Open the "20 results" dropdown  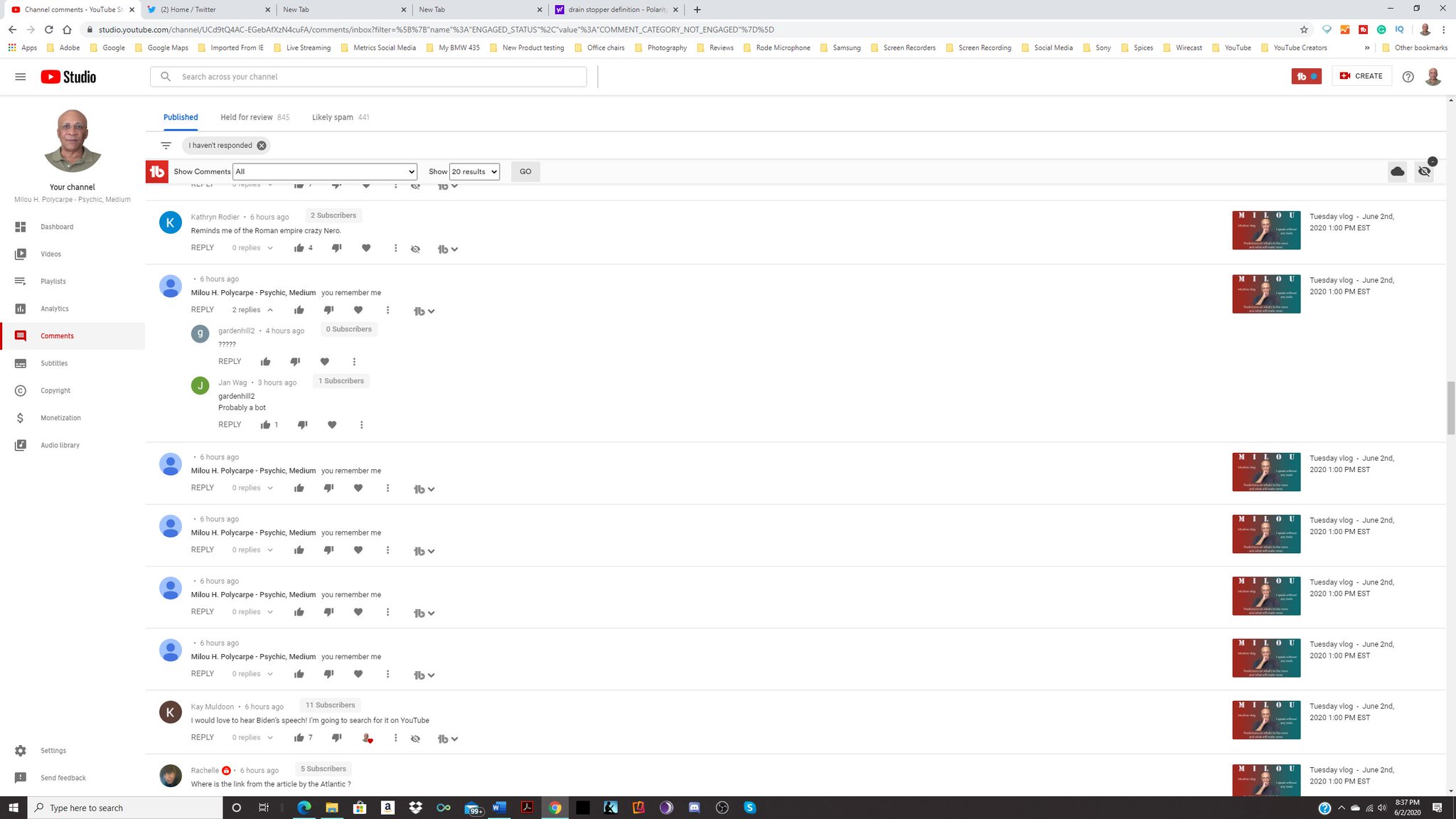474,171
